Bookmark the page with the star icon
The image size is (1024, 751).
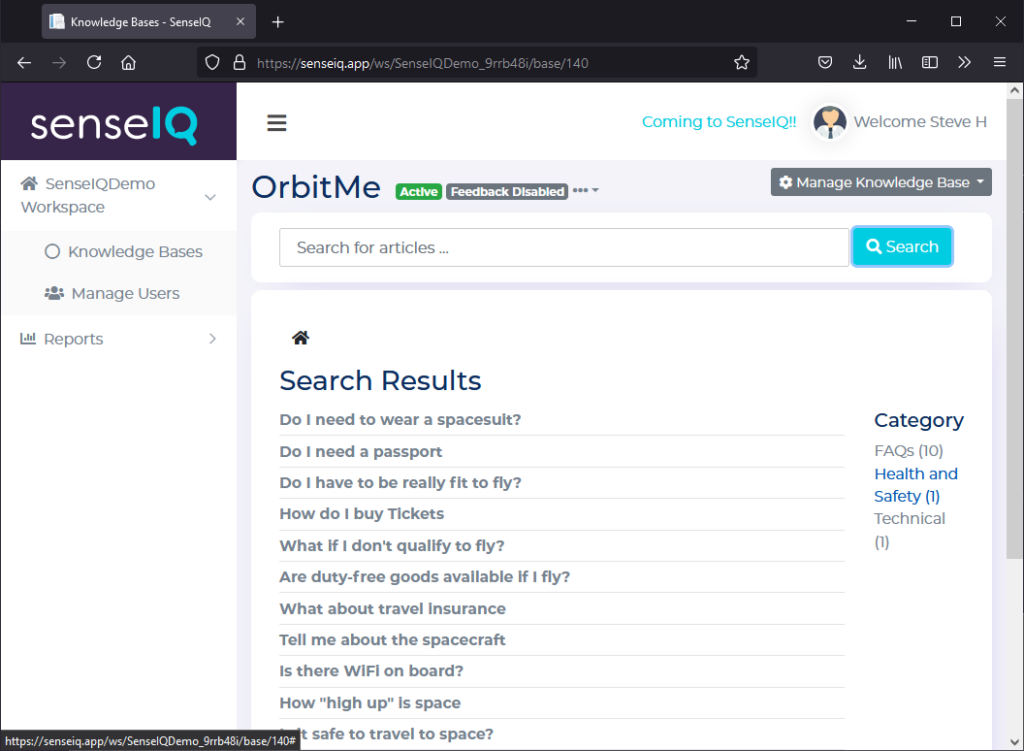click(741, 63)
